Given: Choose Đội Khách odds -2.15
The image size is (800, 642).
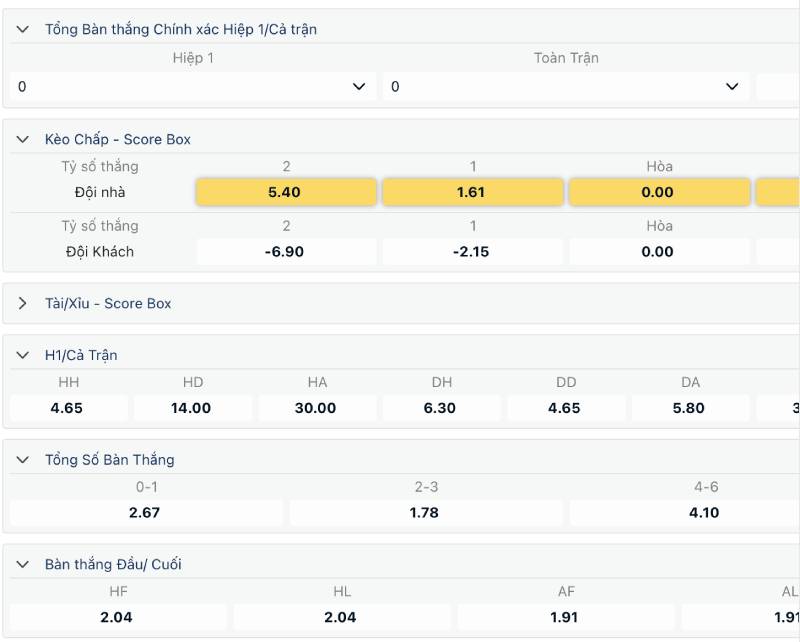Looking at the screenshot, I should click(471, 252).
